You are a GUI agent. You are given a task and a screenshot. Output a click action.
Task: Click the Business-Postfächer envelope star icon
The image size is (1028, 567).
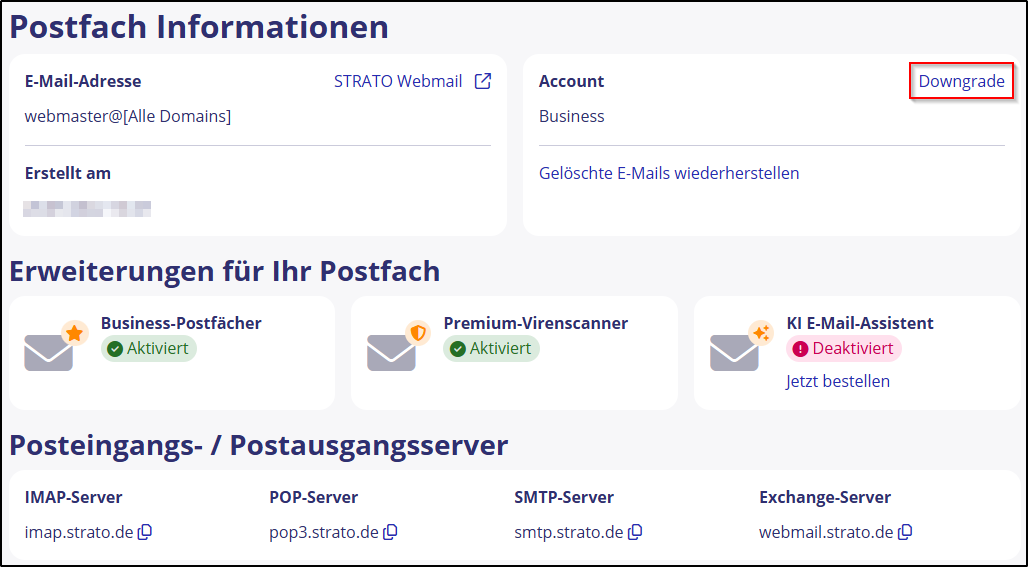(56, 345)
